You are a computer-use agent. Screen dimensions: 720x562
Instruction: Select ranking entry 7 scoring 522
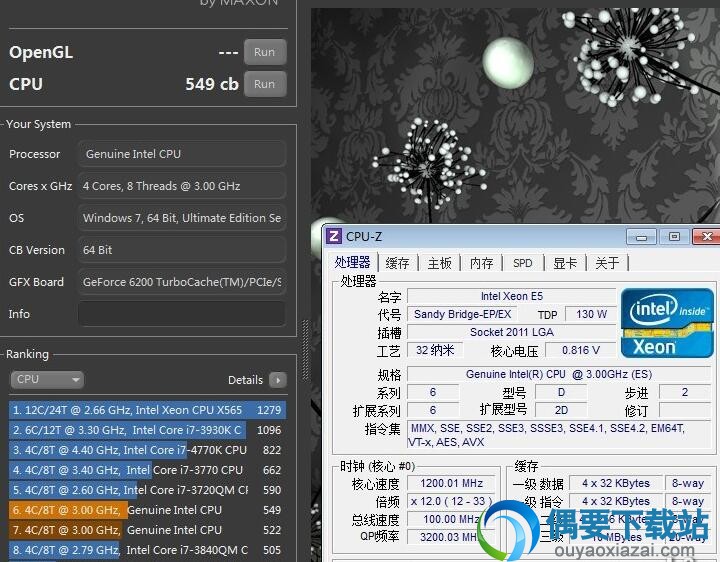pos(147,530)
